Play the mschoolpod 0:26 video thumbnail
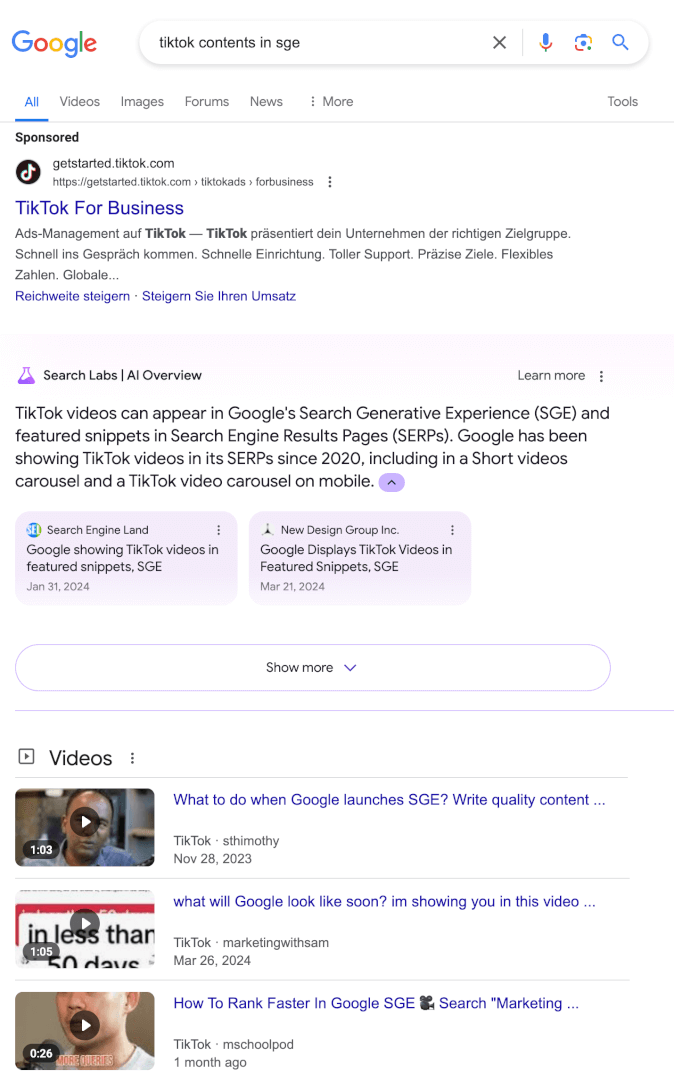The height and width of the screenshot is (1080, 674). click(85, 1030)
